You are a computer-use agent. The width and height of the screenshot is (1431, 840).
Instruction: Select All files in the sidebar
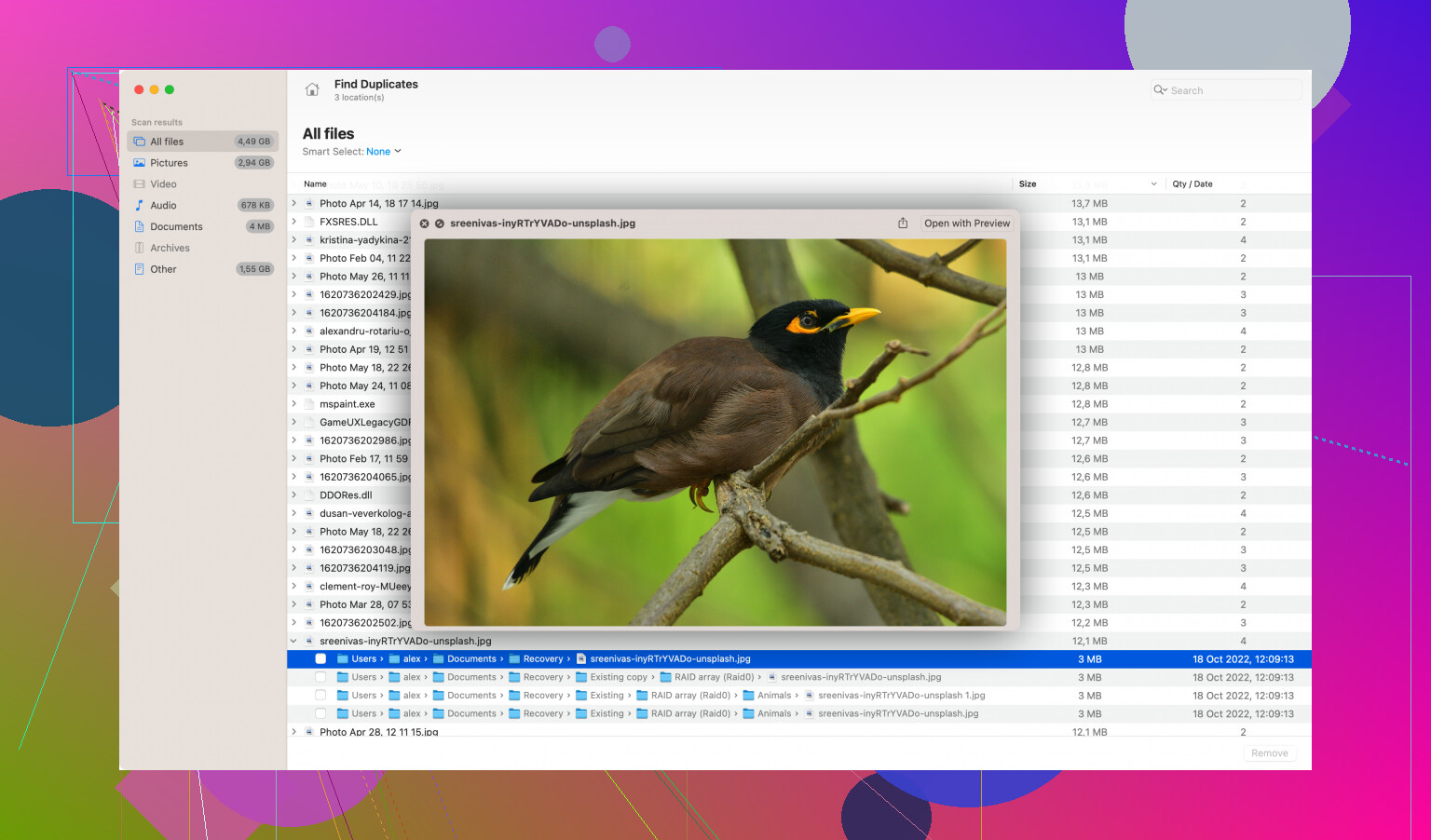[x=167, y=142]
